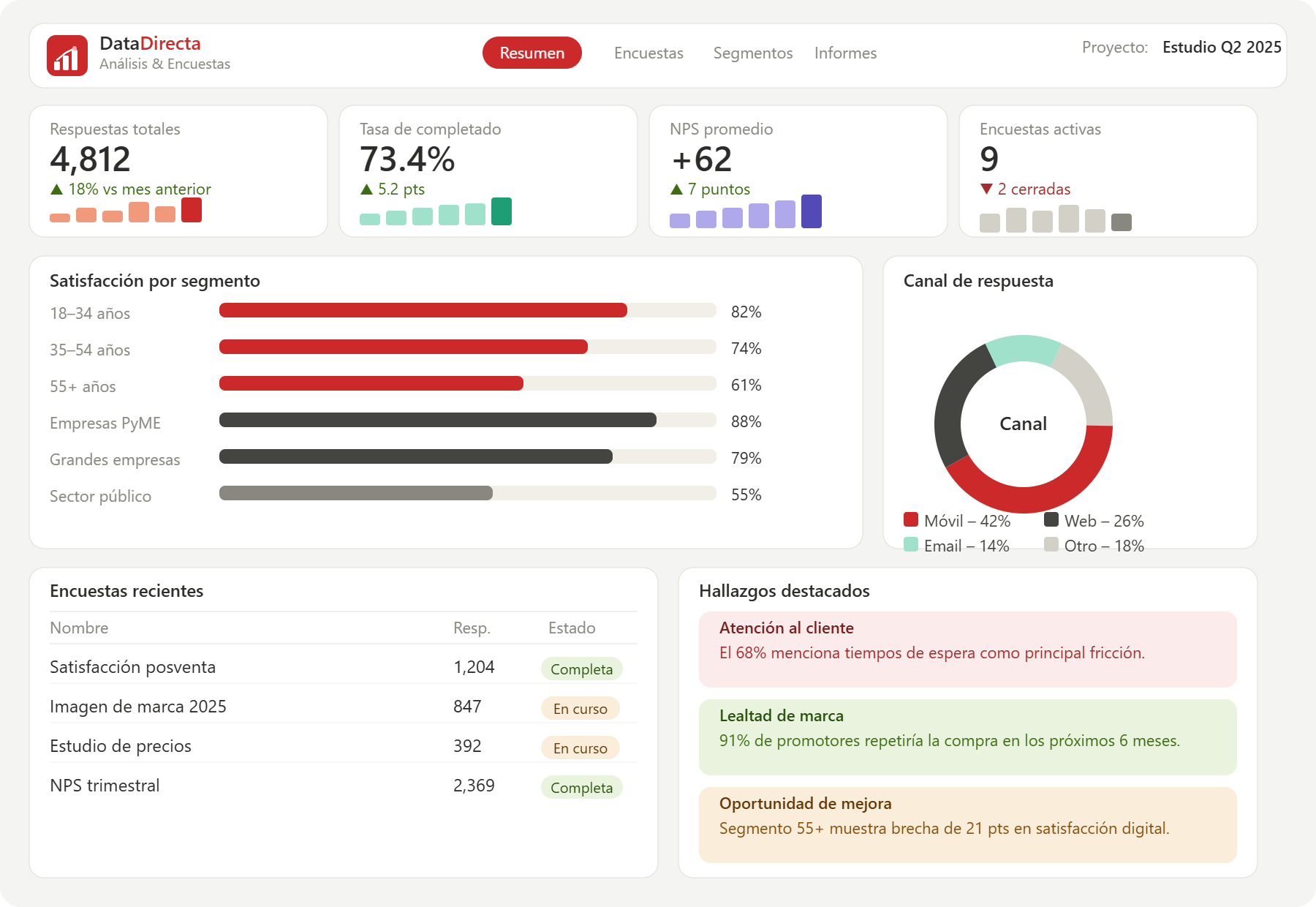Open the Encuestas tab
1316x907 pixels.
648,53
